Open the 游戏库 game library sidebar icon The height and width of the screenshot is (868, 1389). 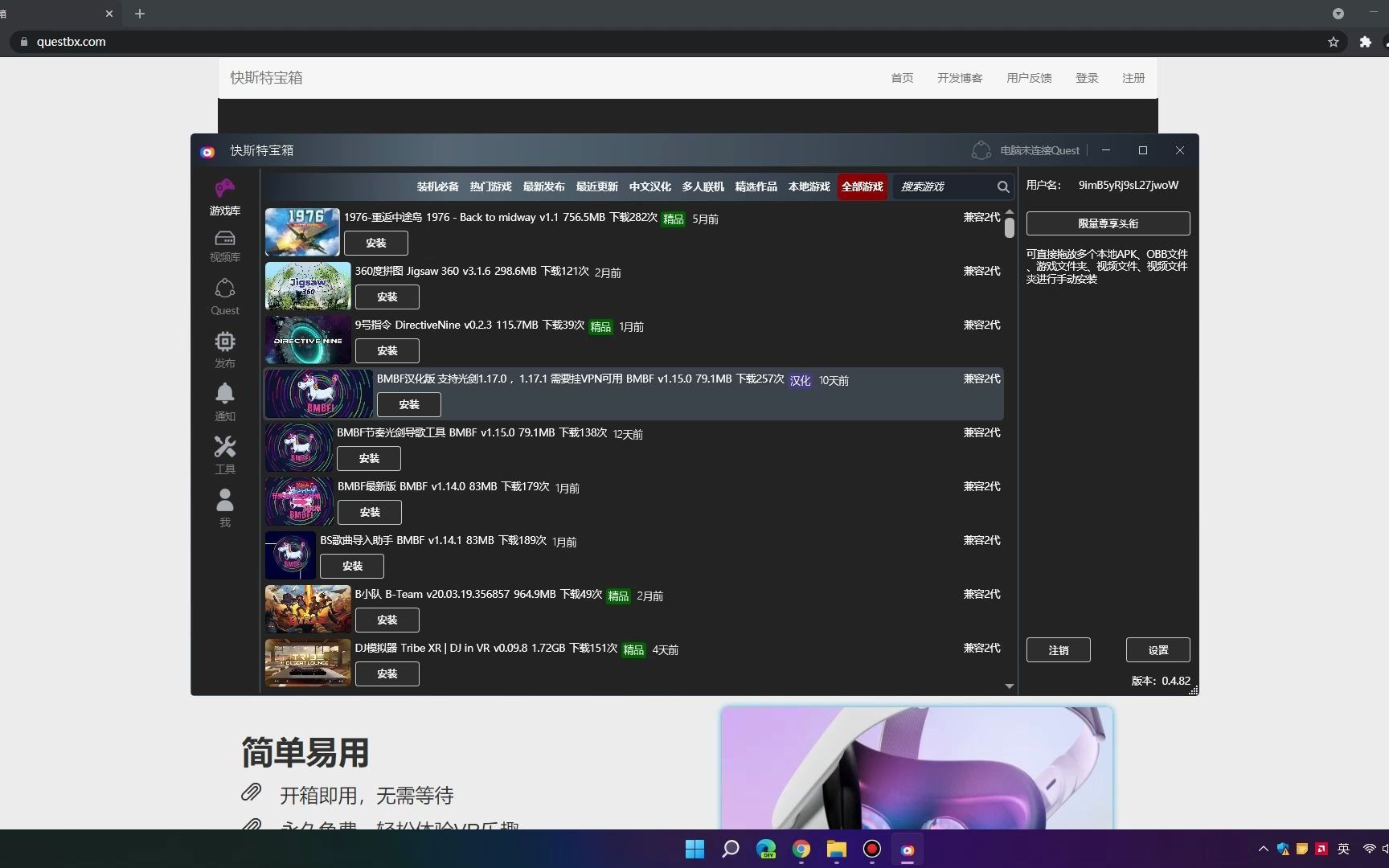225,189
